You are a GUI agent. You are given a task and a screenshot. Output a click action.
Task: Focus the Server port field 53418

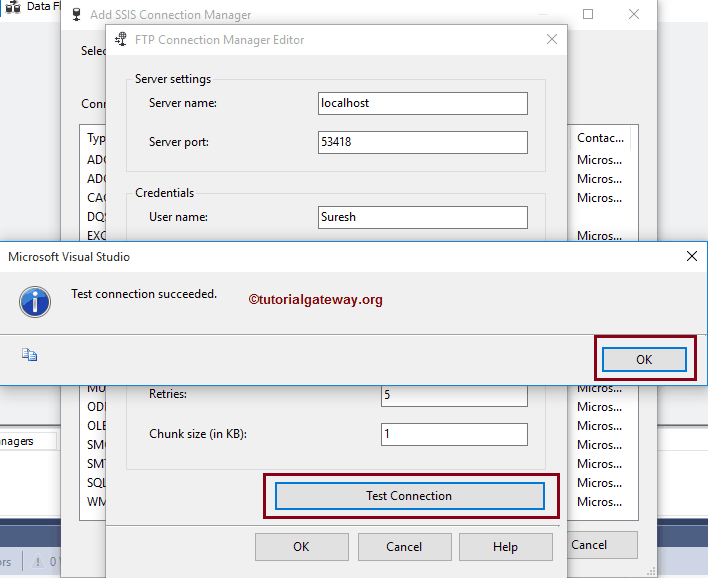pos(423,142)
